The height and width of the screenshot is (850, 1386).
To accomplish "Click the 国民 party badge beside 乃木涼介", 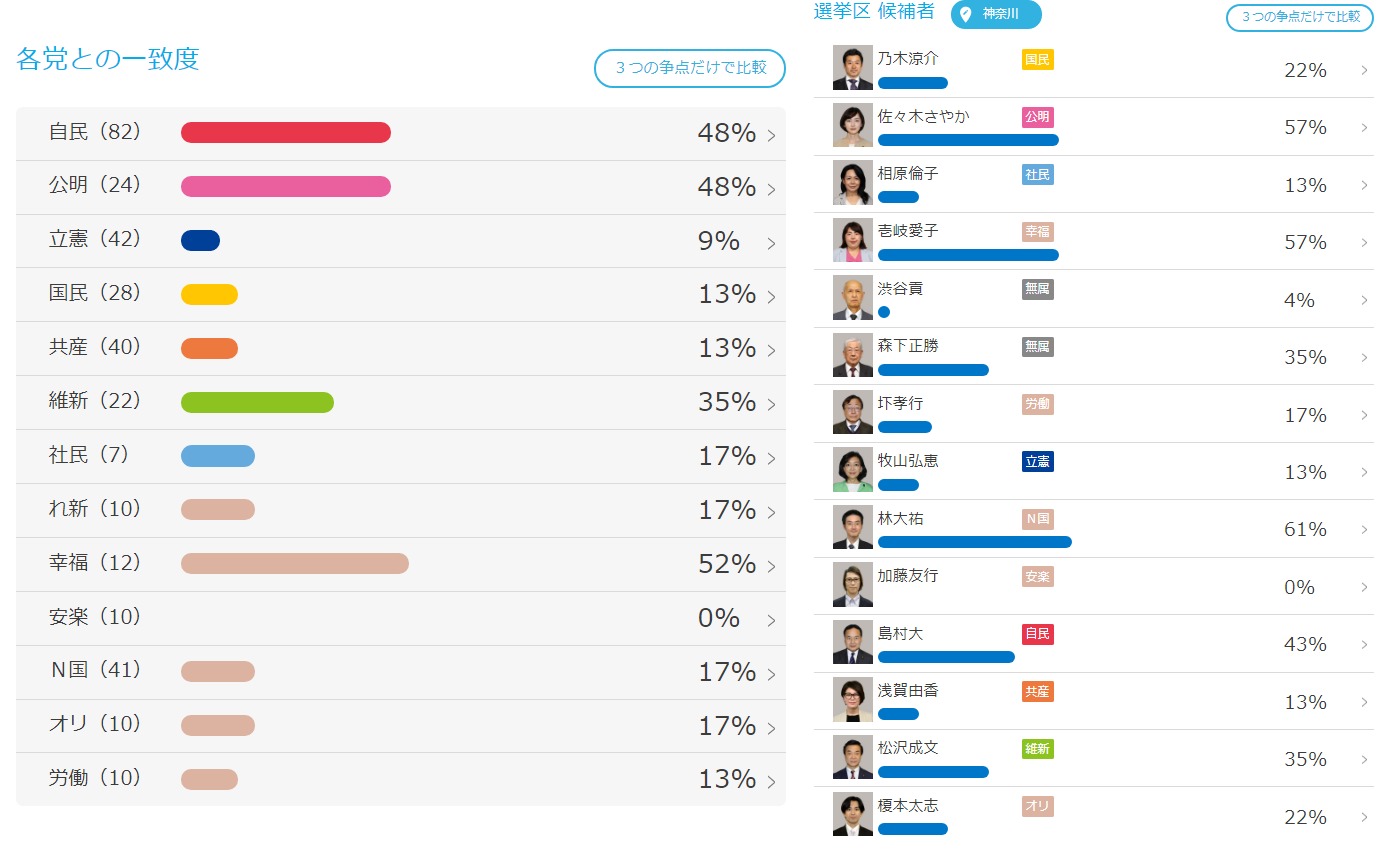I will click(x=1037, y=60).
